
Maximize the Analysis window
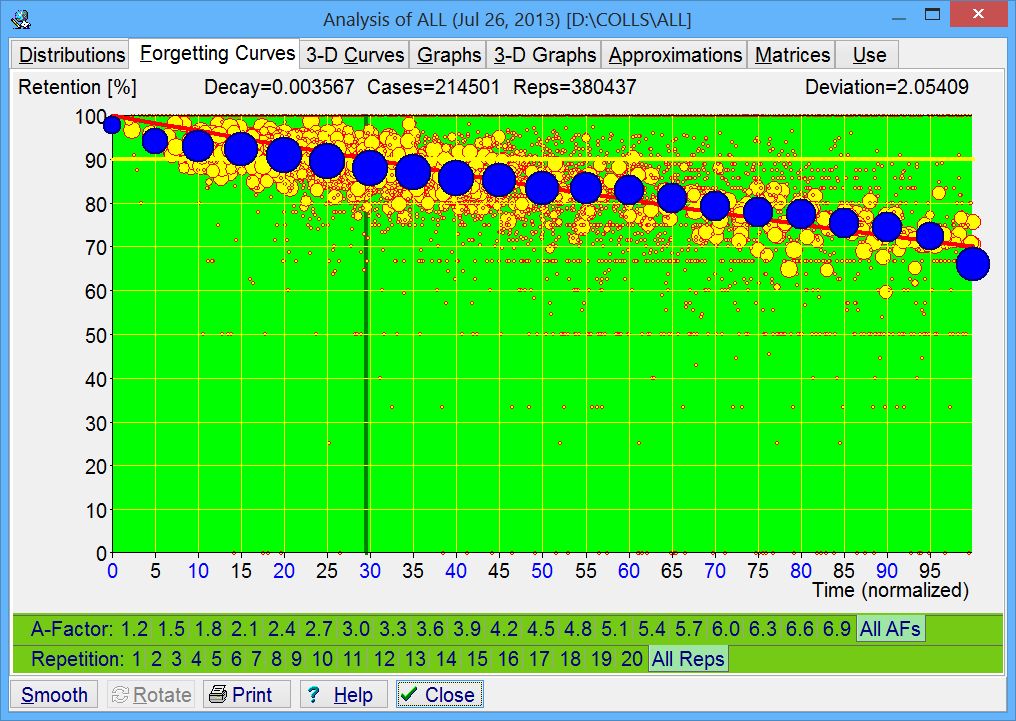click(x=932, y=15)
